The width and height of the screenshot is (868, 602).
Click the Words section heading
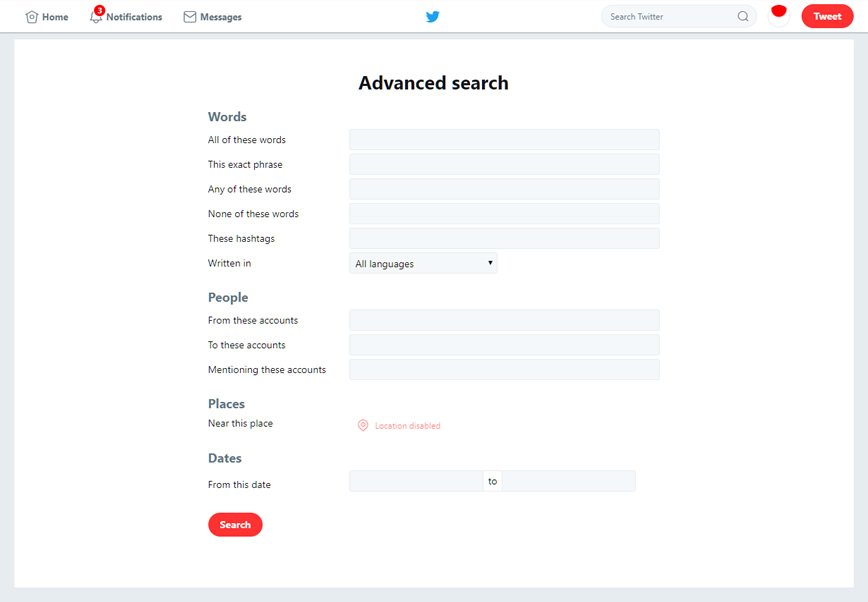[x=228, y=117]
